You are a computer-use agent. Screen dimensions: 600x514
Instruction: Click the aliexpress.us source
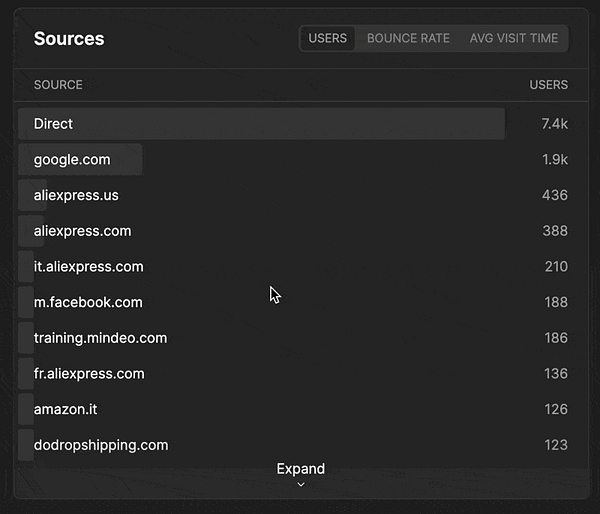[76, 195]
